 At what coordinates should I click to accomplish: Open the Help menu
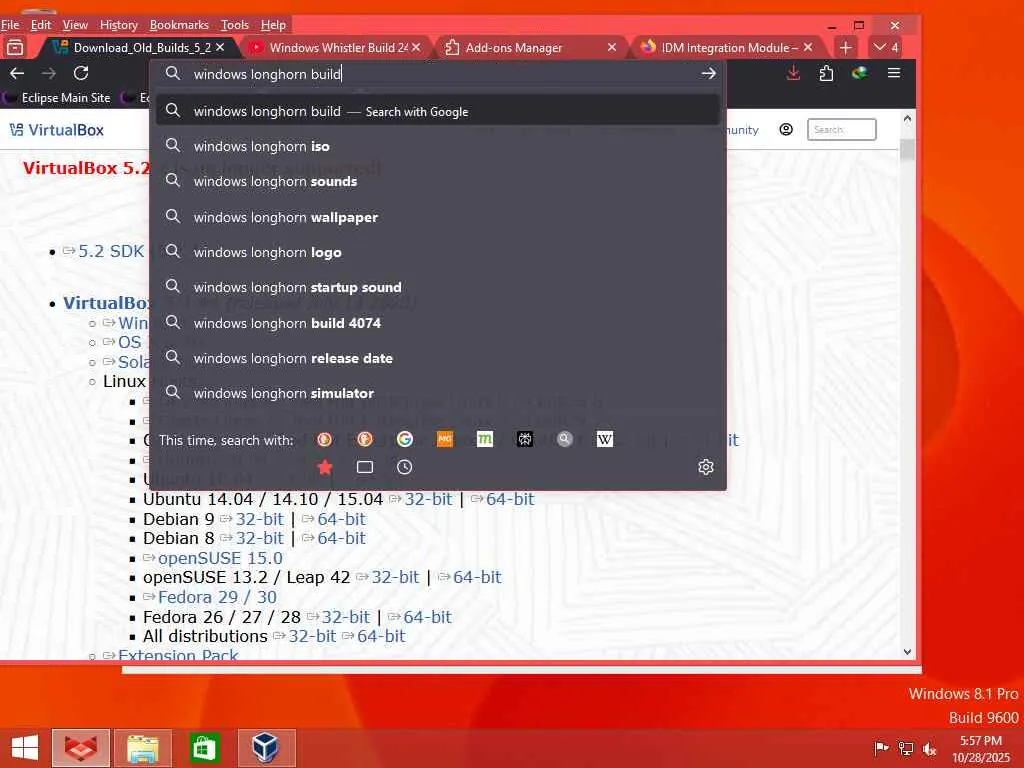tap(273, 25)
